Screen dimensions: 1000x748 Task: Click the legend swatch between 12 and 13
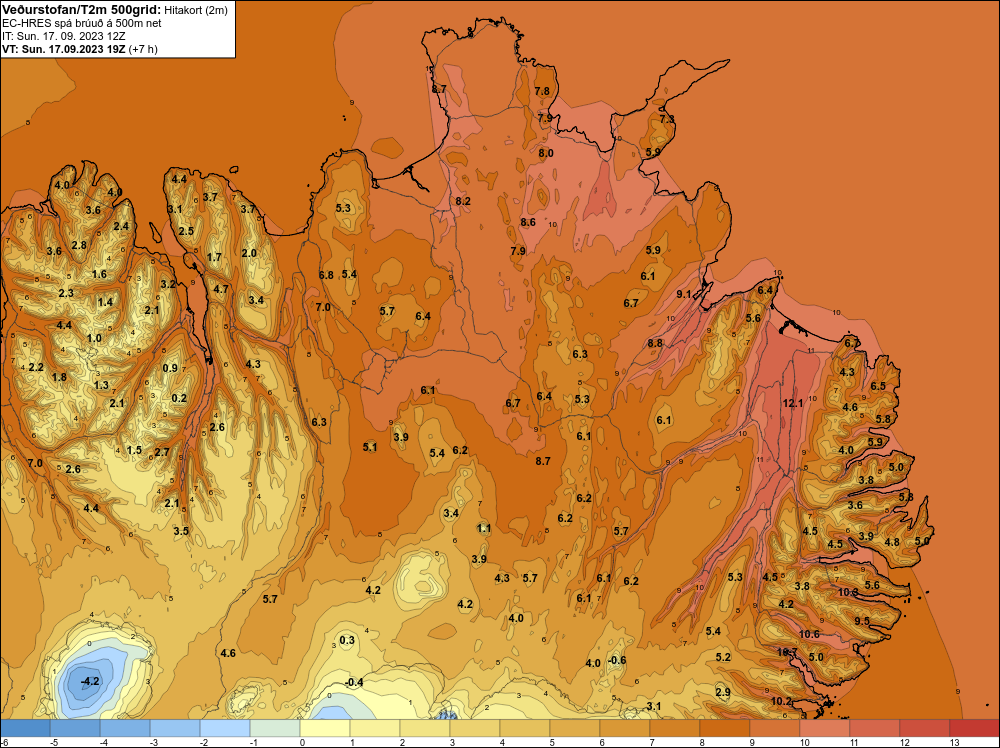924,728
